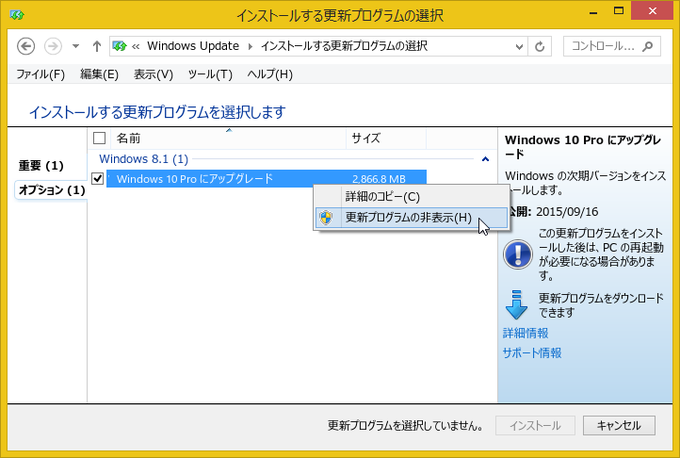Click the disabled インストール button
The image size is (680, 458).
point(535,425)
